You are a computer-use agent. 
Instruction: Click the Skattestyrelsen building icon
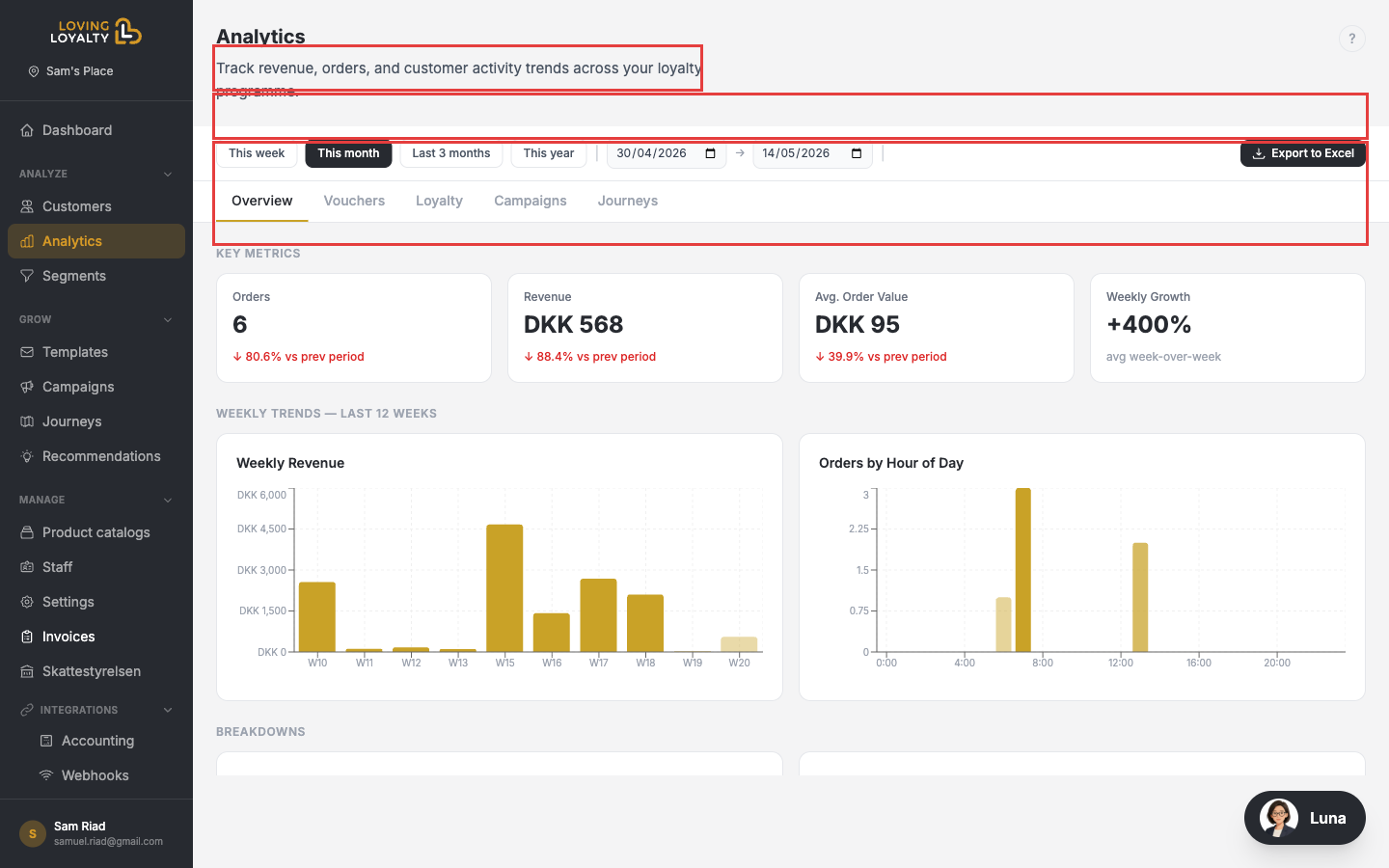click(x=27, y=671)
